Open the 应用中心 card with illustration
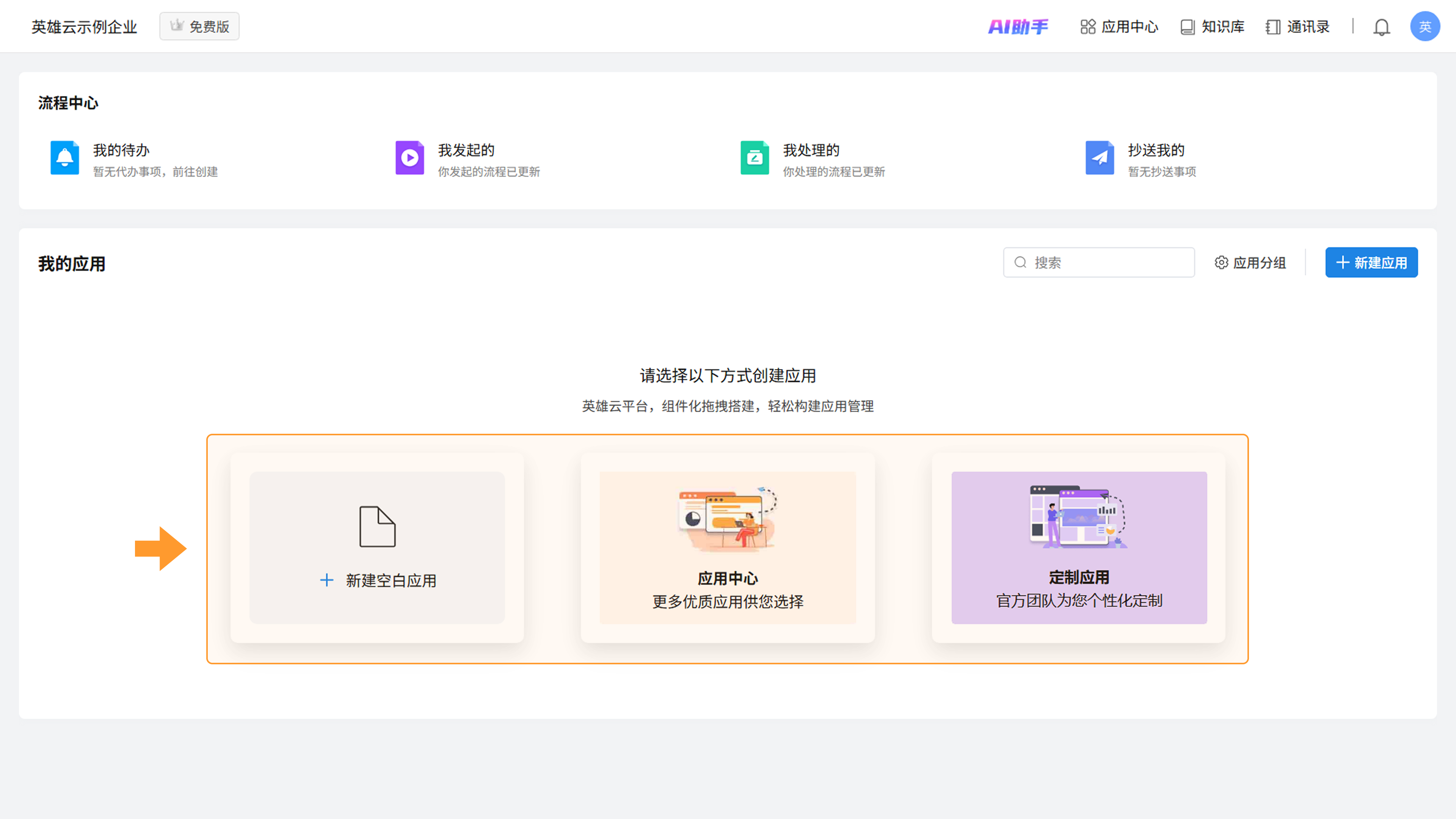Viewport: 1456px width, 819px height. pyautogui.click(x=728, y=548)
